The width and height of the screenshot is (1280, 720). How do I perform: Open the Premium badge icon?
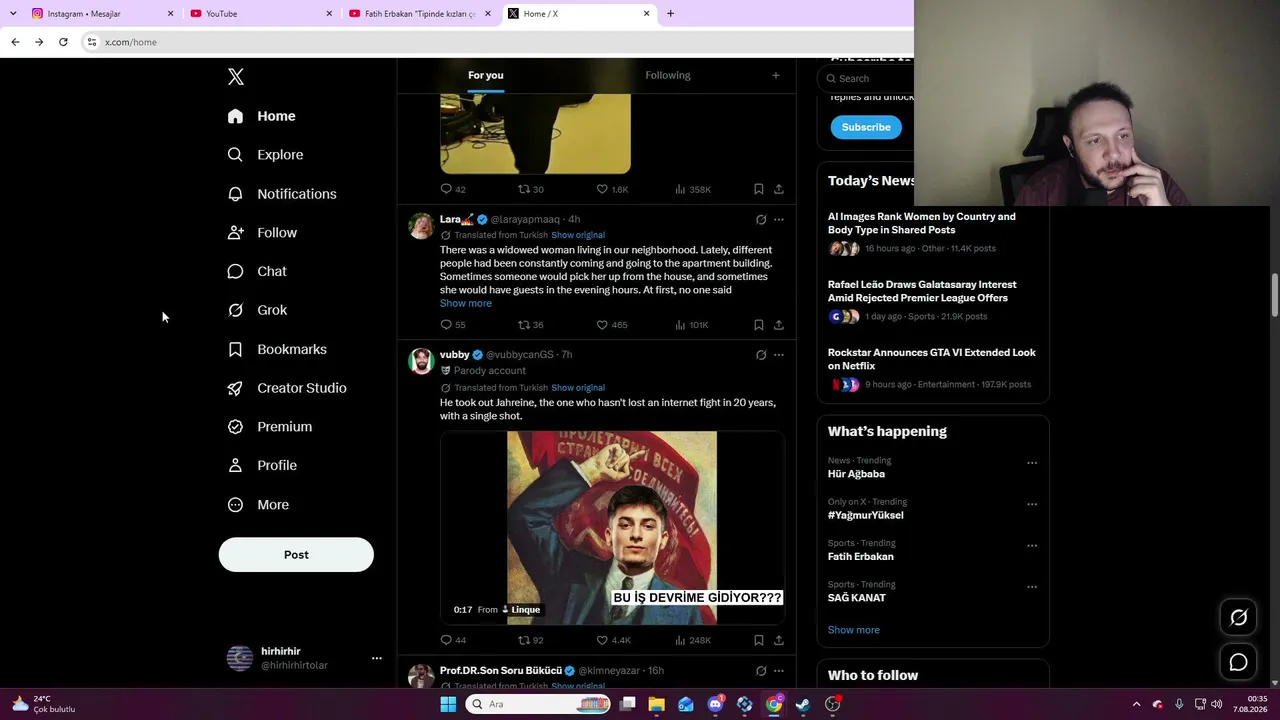point(235,427)
